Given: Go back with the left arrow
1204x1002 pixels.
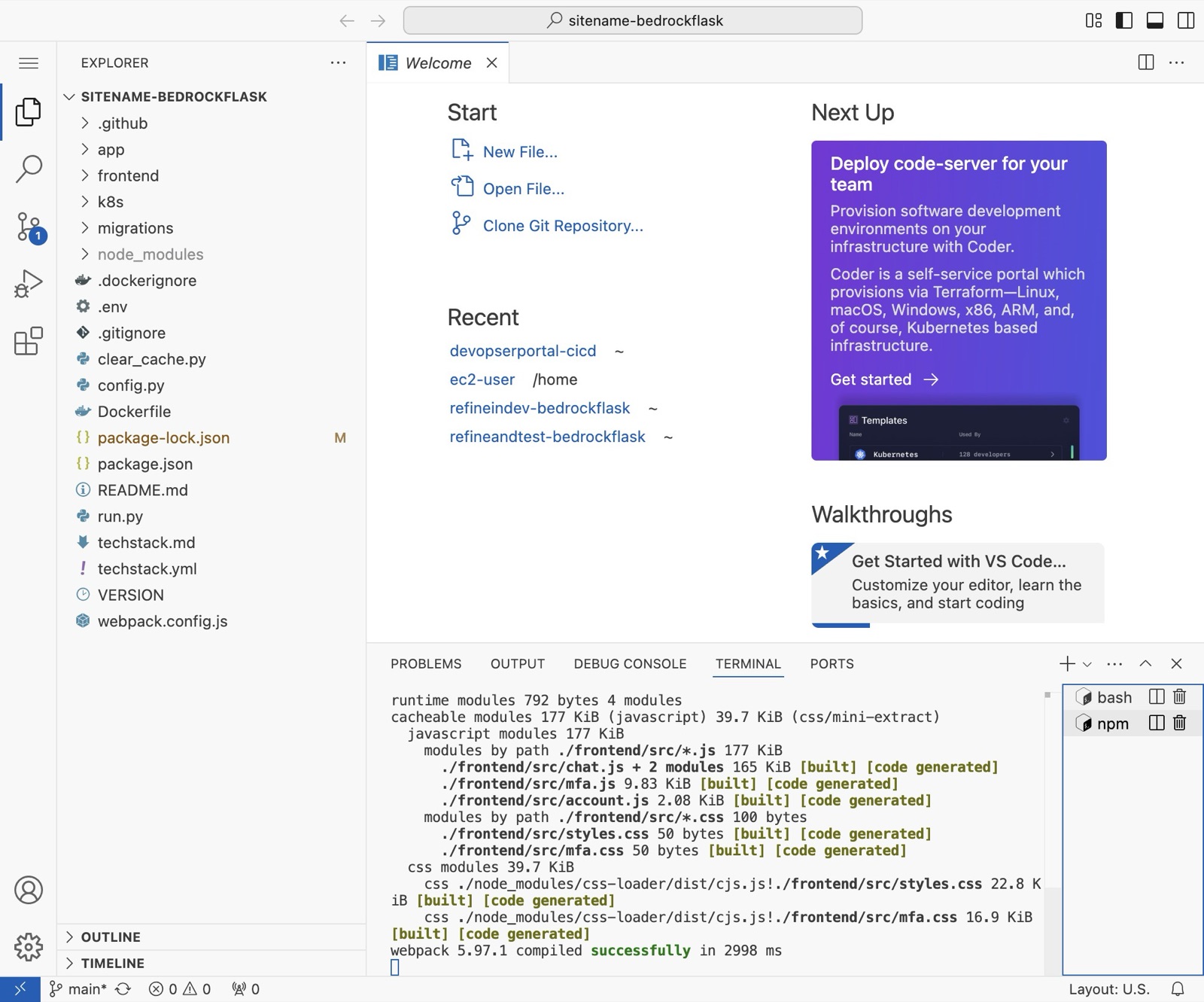Looking at the screenshot, I should [346, 20].
